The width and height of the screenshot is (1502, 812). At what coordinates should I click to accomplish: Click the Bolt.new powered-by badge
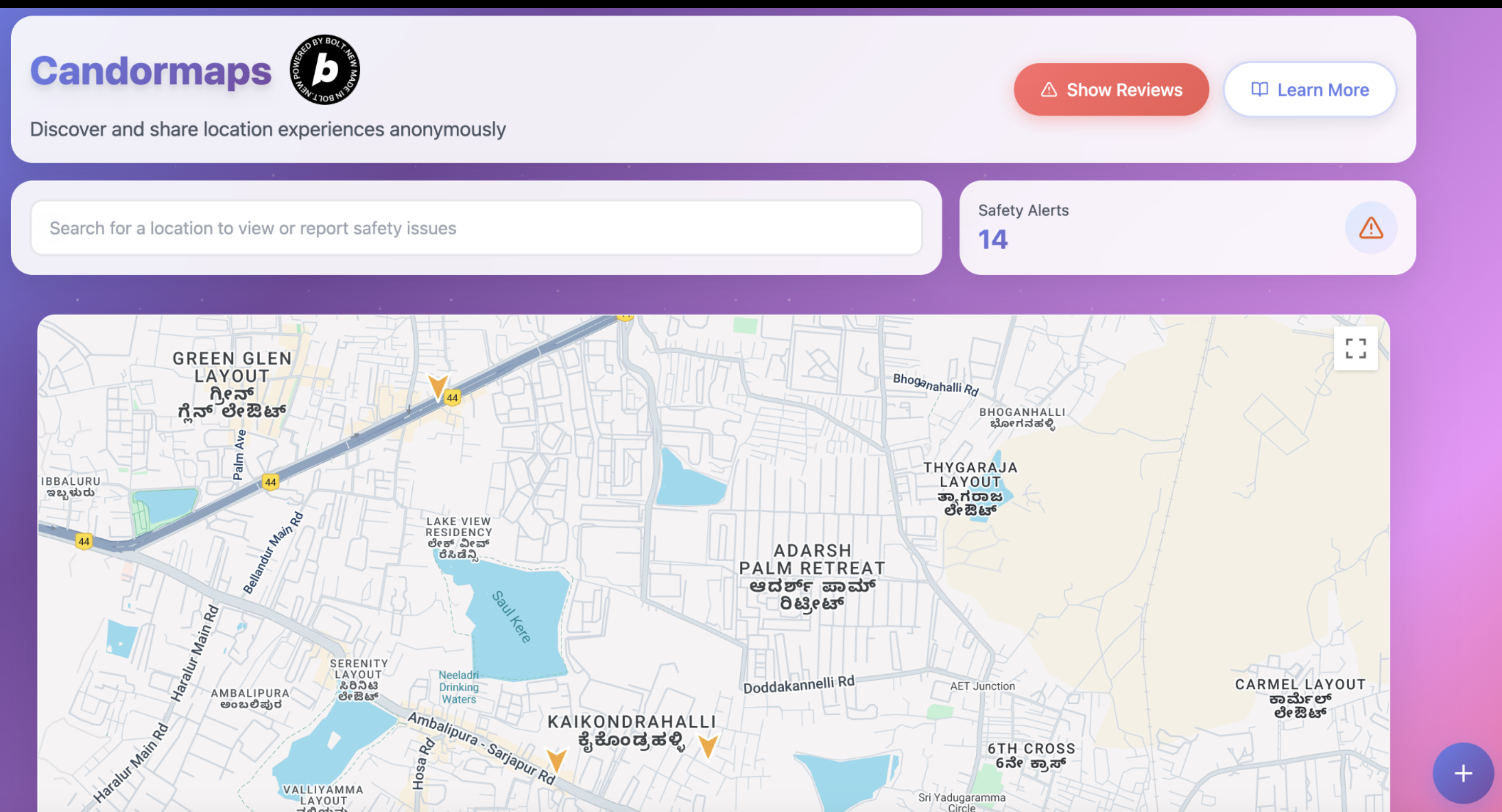325,70
